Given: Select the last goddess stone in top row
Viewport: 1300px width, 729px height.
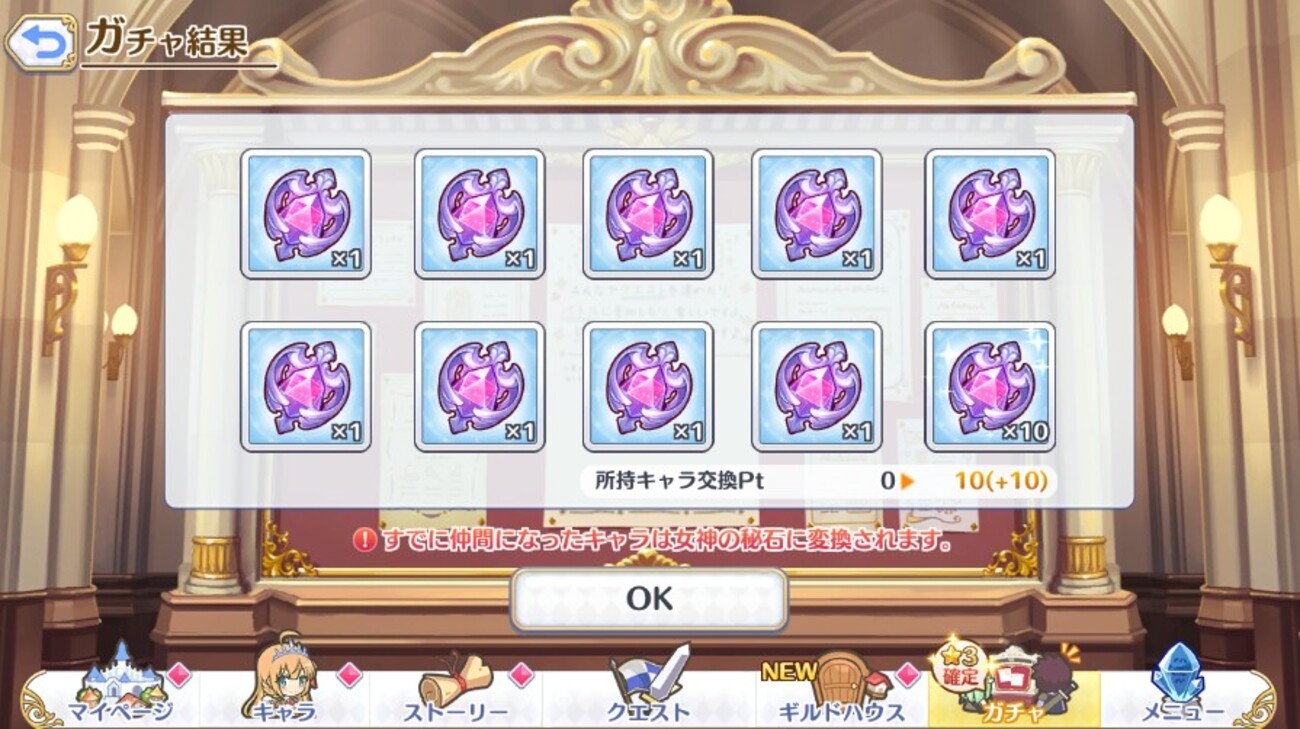Looking at the screenshot, I should [990, 214].
